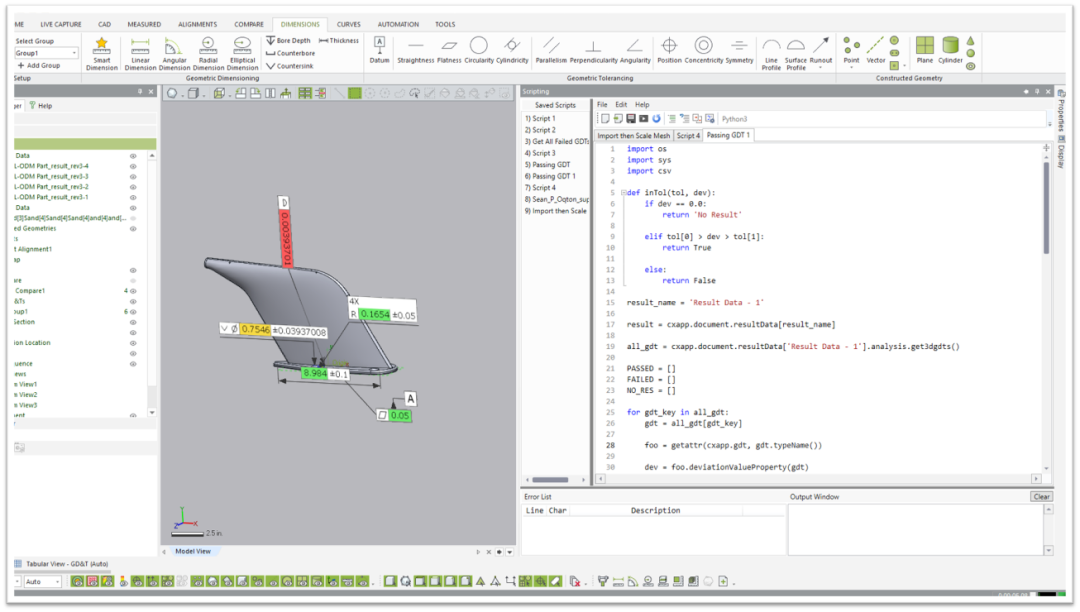Open the Scripting Edit menu
Image resolution: width=1080 pixels, height=612 pixels.
621,105
